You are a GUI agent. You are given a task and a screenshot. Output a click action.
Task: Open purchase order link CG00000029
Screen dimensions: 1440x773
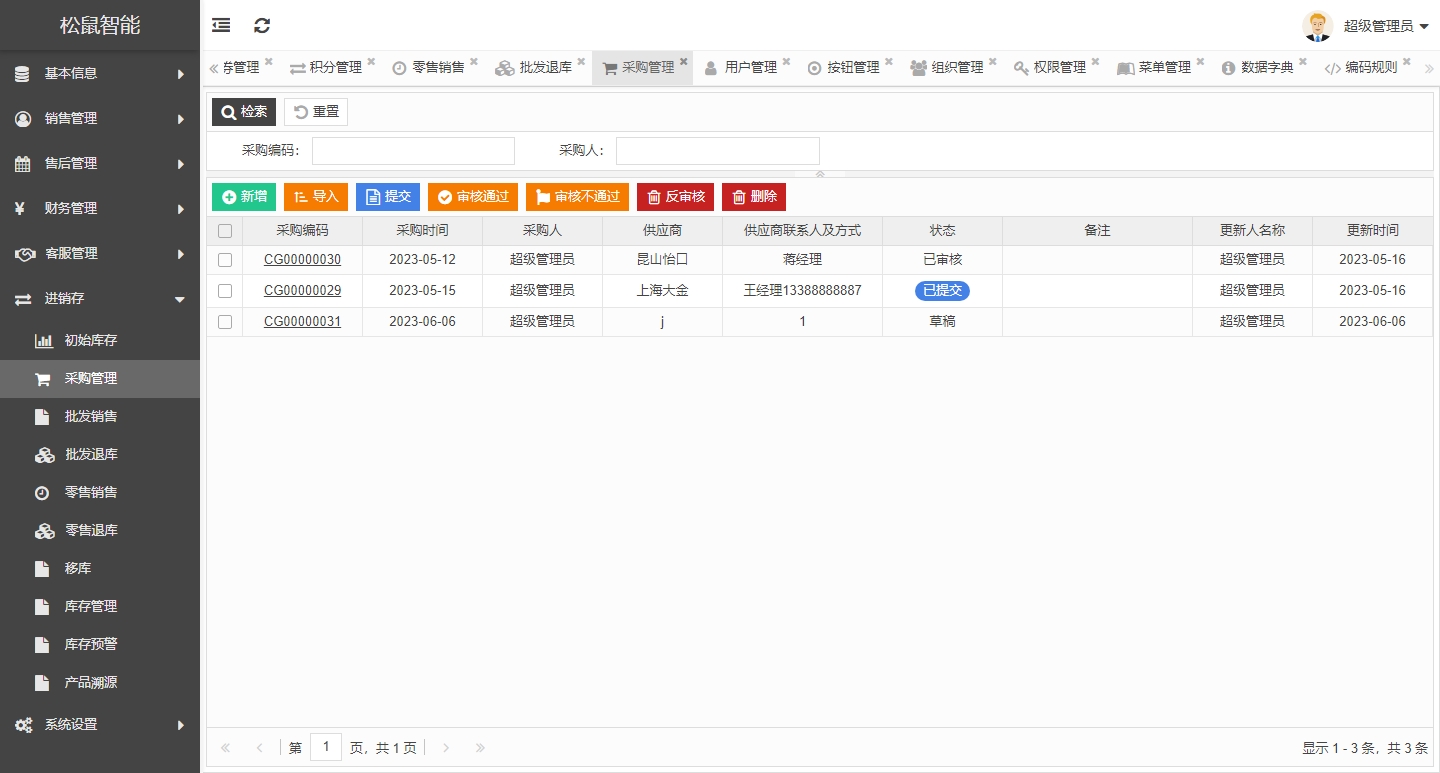302,291
